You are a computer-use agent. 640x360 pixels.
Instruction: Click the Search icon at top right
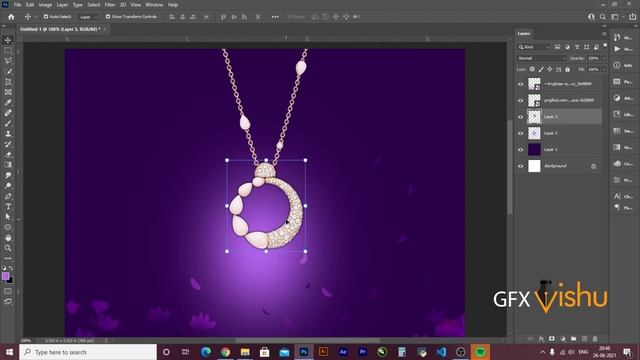[603, 17]
